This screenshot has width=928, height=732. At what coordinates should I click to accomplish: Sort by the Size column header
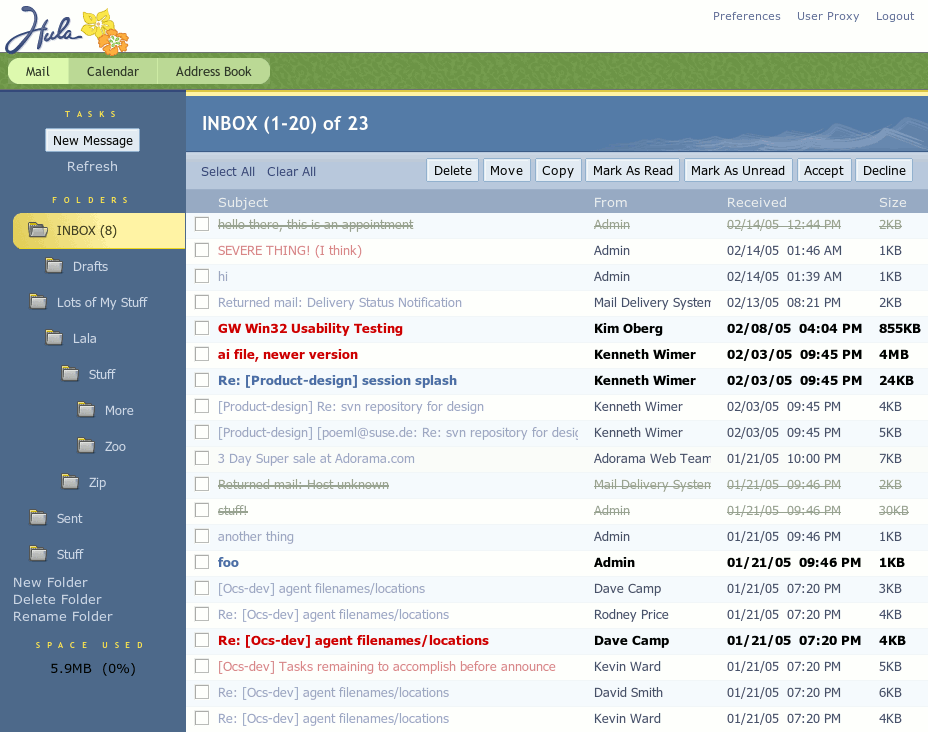pos(892,202)
